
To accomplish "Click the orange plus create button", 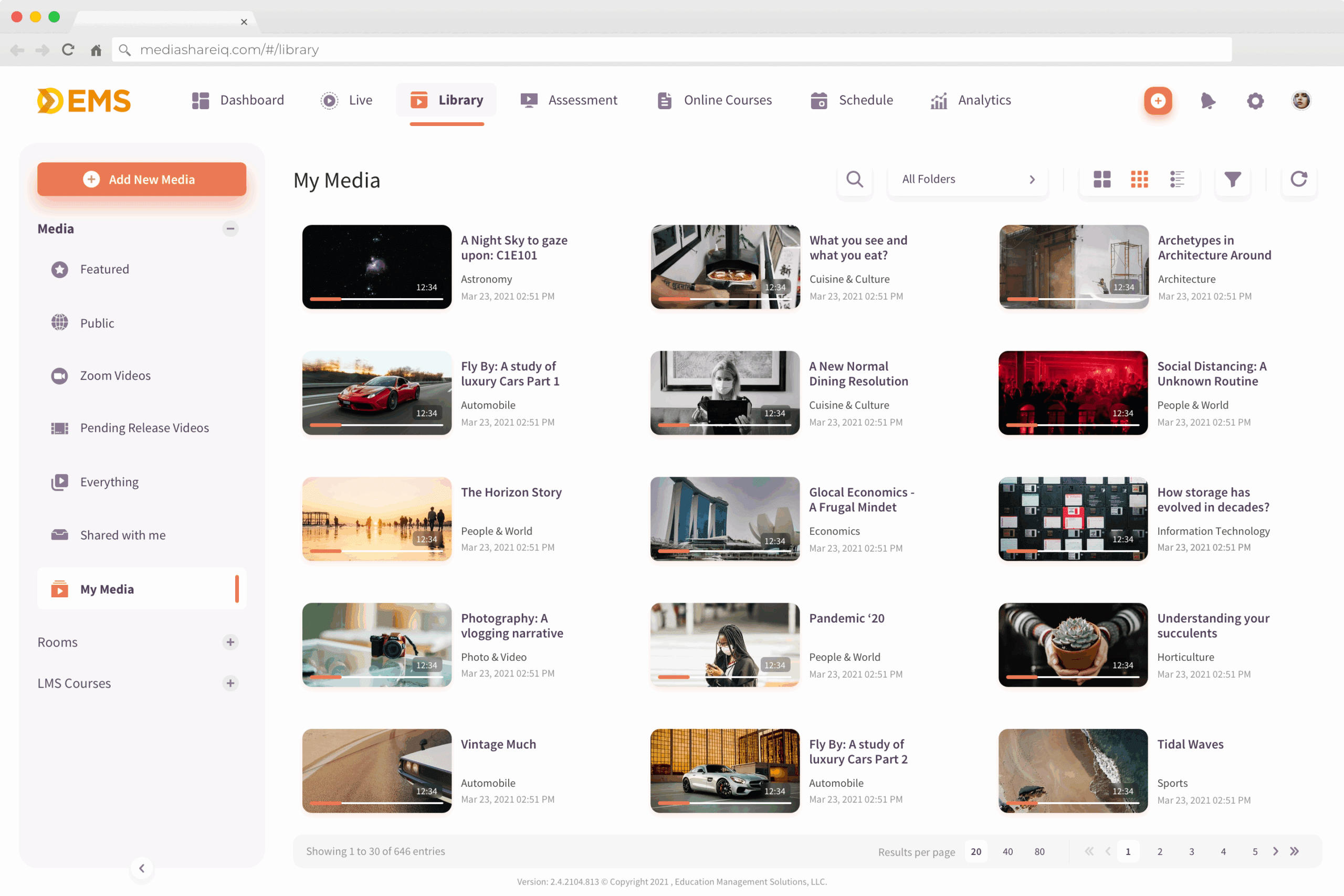I will coord(1158,101).
